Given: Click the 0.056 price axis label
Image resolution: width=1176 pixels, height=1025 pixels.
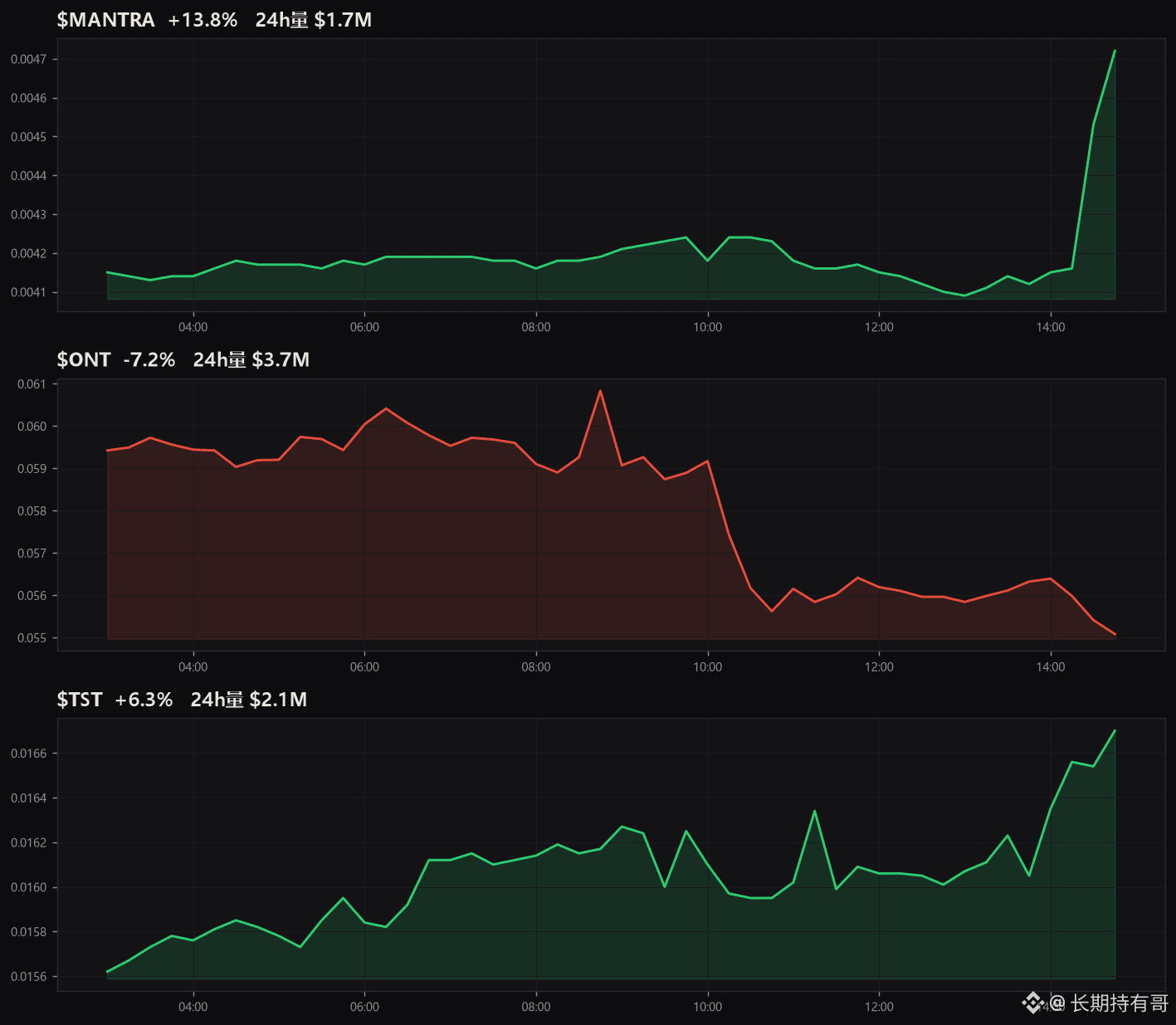Looking at the screenshot, I should point(32,596).
